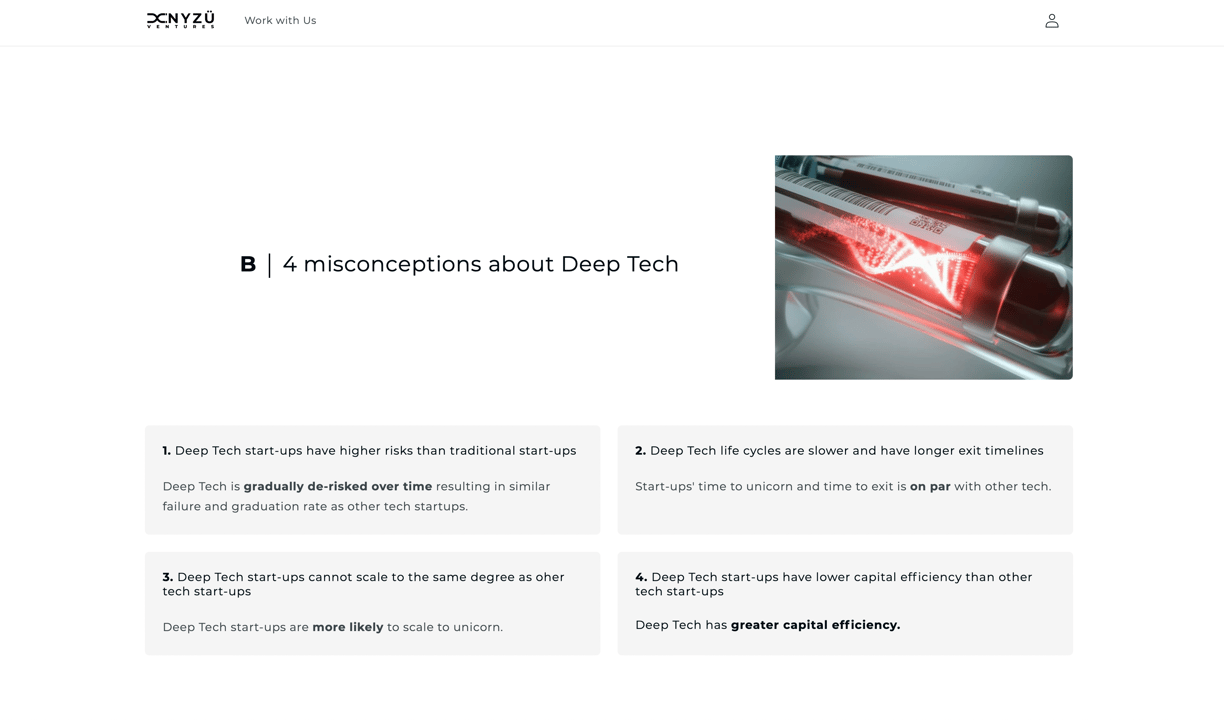Image resolution: width=1224 pixels, height=720 pixels.
Task: Click the number '4.' in the last card
Action: pos(641,577)
